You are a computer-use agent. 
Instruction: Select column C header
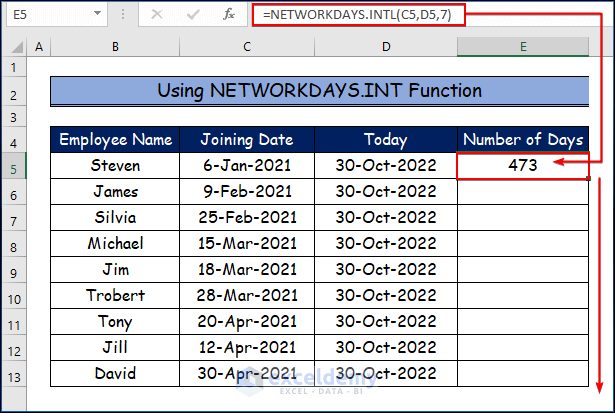click(x=247, y=47)
